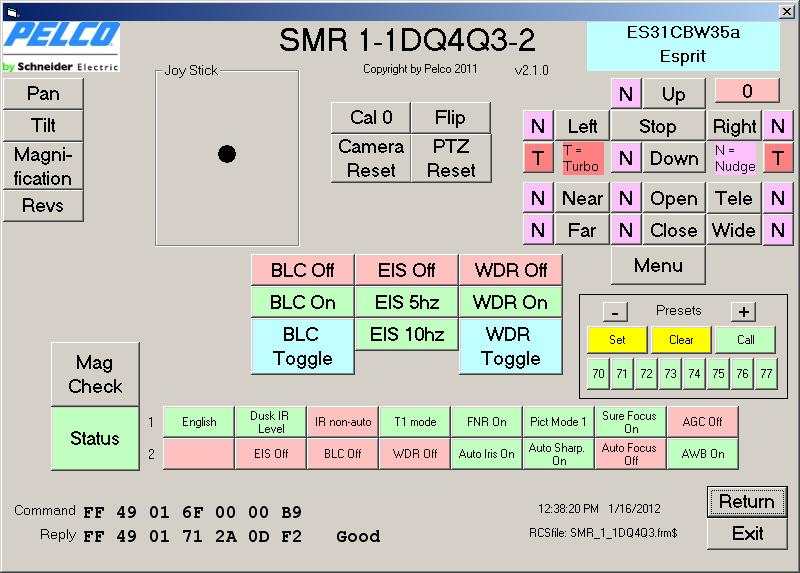Click T1 mode cell
Viewport: 800px width, 573px height.
415,422
